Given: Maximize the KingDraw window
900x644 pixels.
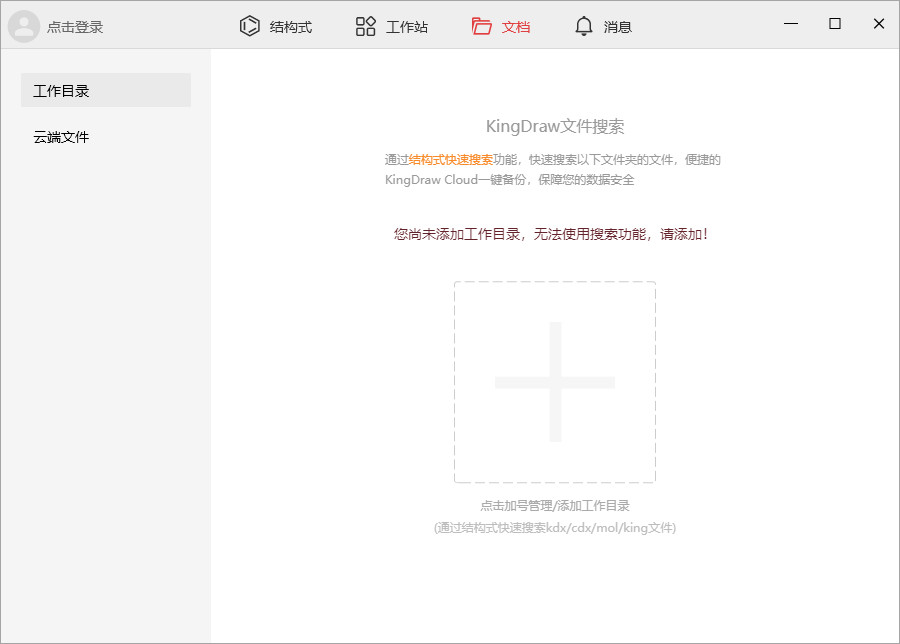Looking at the screenshot, I should click(835, 24).
